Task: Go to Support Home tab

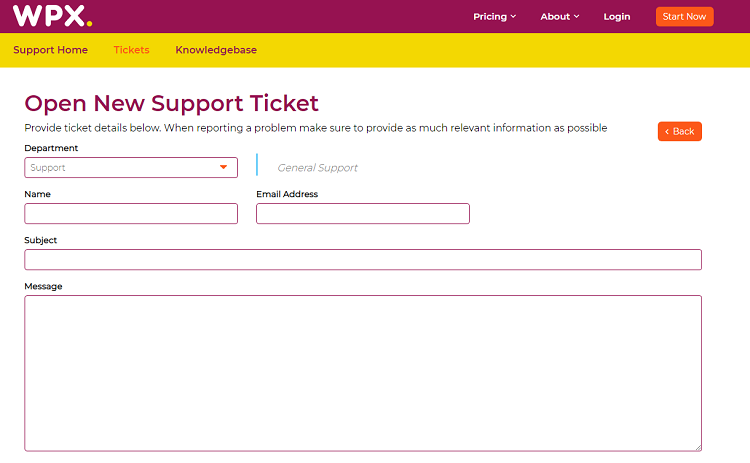Action: tap(50, 50)
